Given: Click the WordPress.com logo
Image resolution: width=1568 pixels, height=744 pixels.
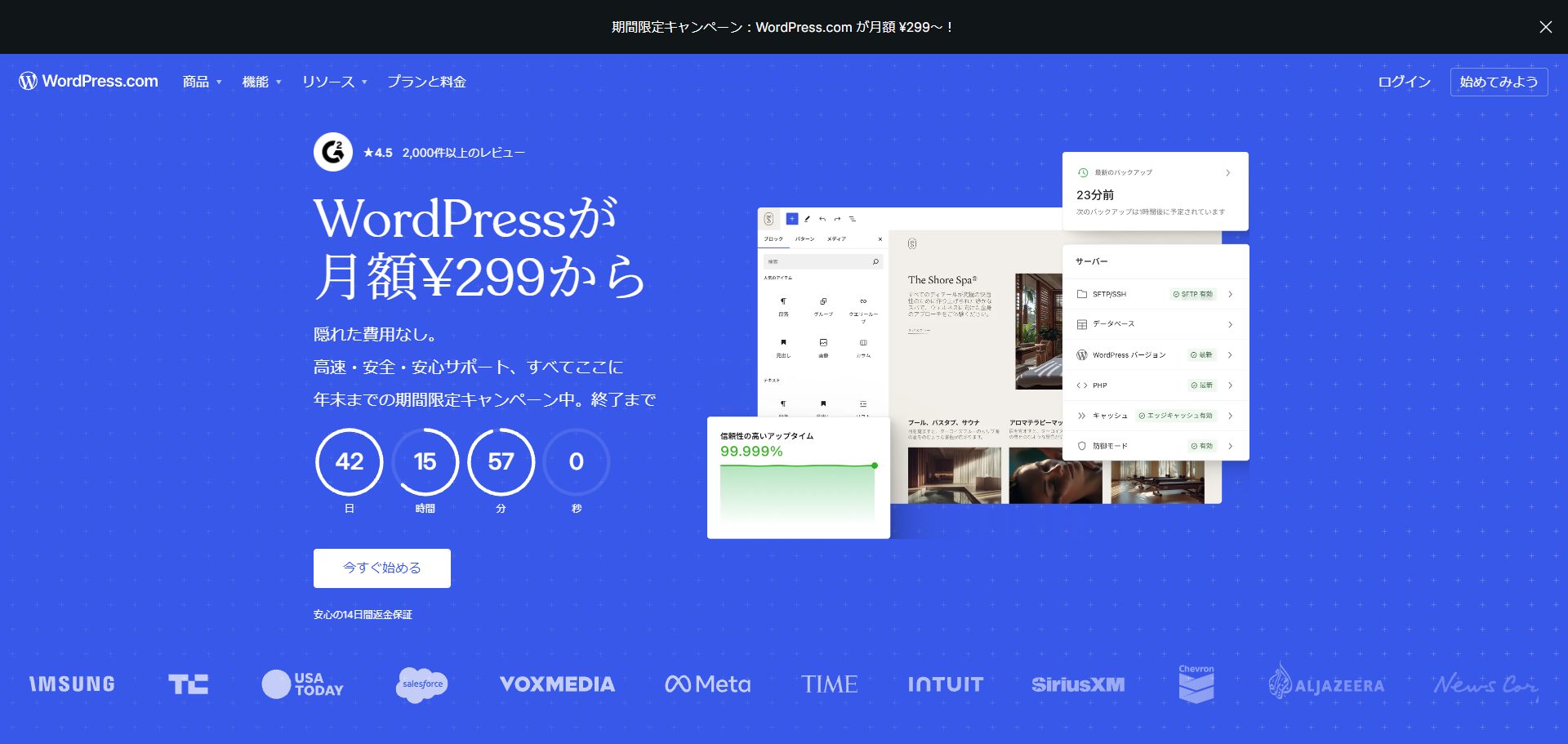Looking at the screenshot, I should (88, 82).
